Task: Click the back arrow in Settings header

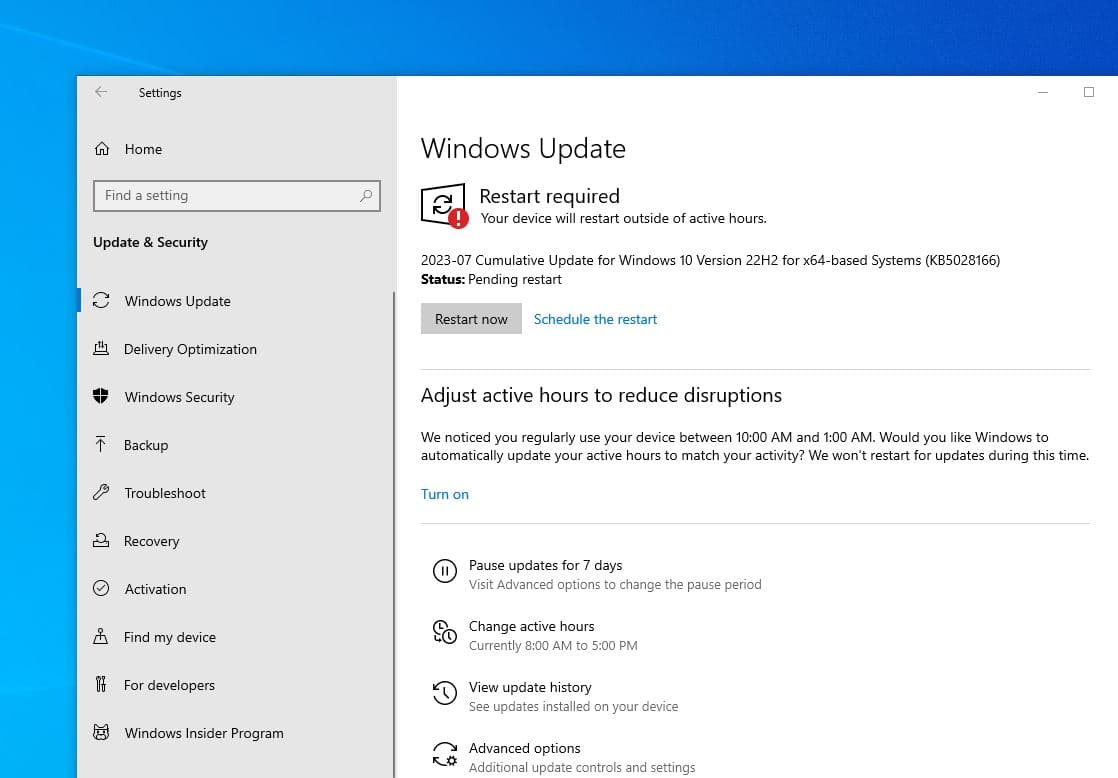Action: tap(101, 92)
